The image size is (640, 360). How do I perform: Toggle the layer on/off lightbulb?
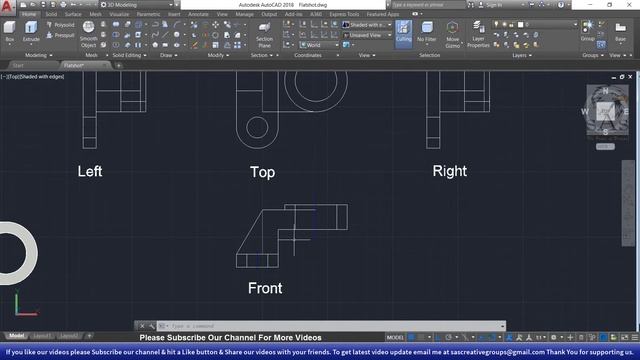pos(496,25)
